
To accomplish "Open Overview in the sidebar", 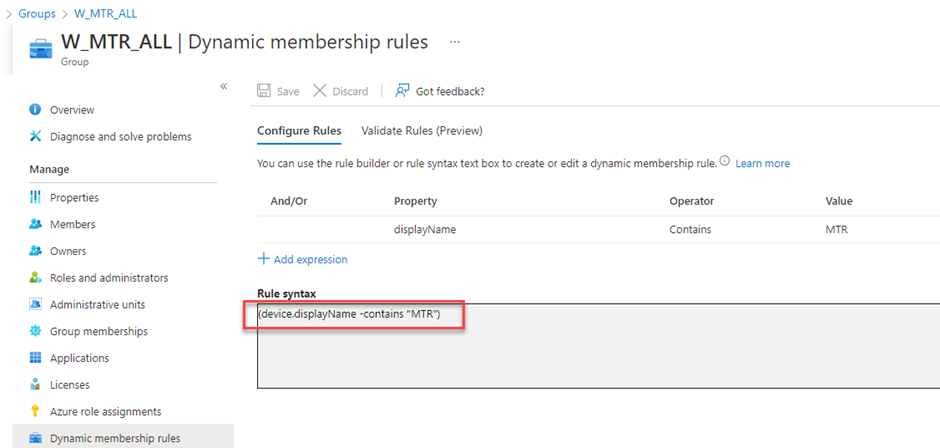I will click(x=72, y=110).
